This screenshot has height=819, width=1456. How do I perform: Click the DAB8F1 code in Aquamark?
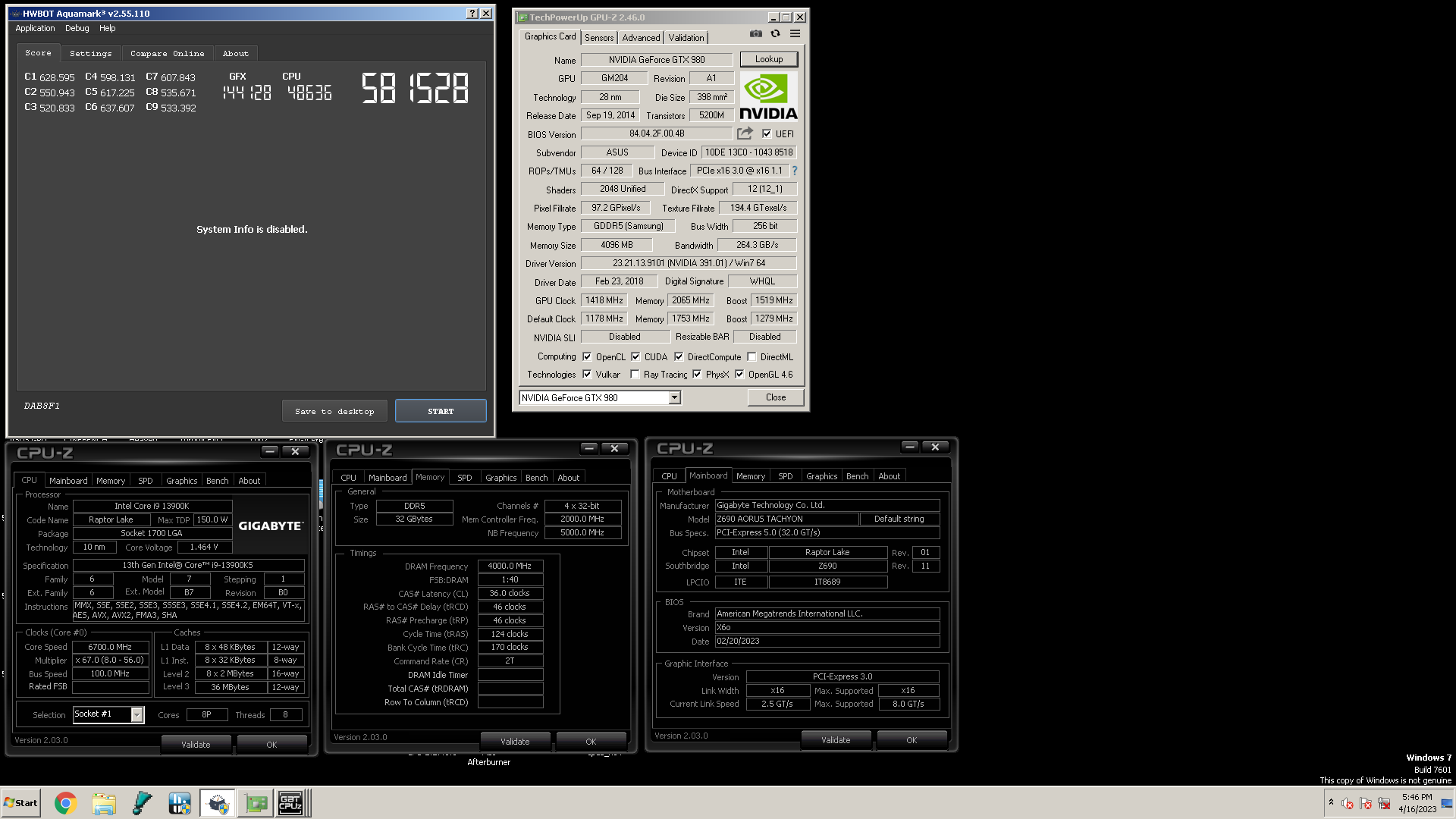tap(42, 406)
